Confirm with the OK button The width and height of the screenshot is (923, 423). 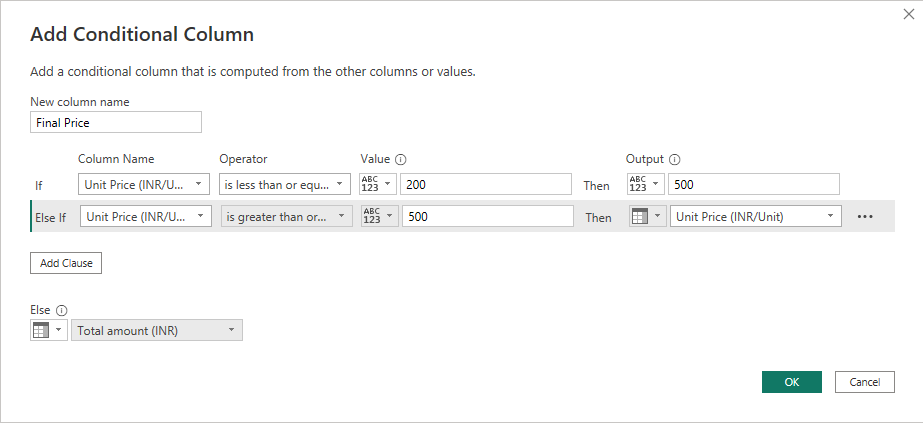[x=791, y=382]
